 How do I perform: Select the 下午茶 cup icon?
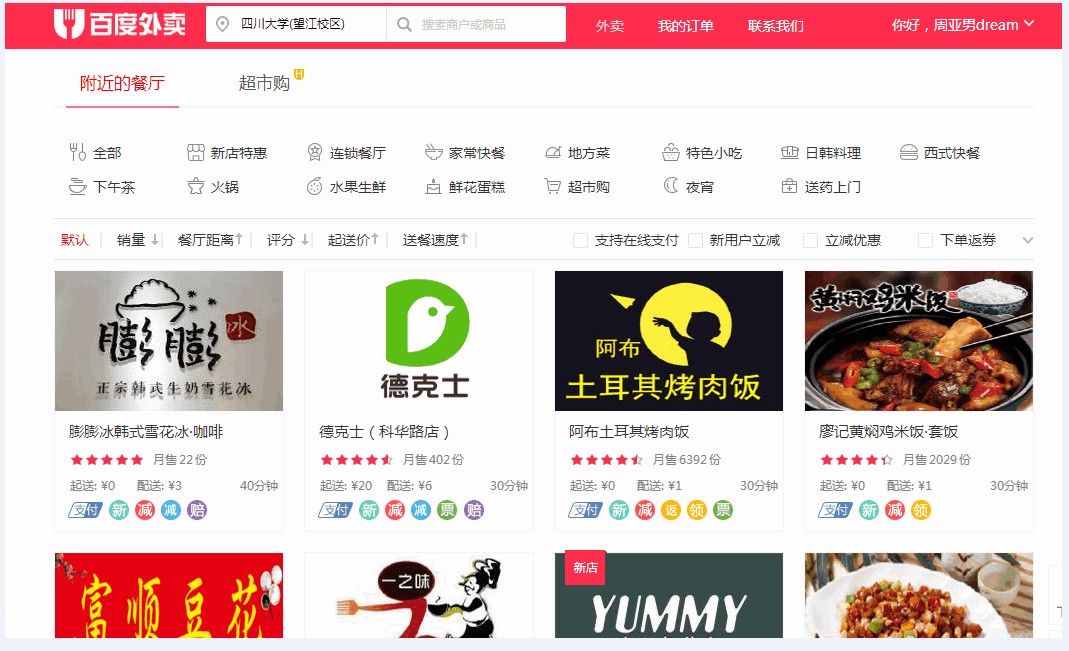[78, 186]
